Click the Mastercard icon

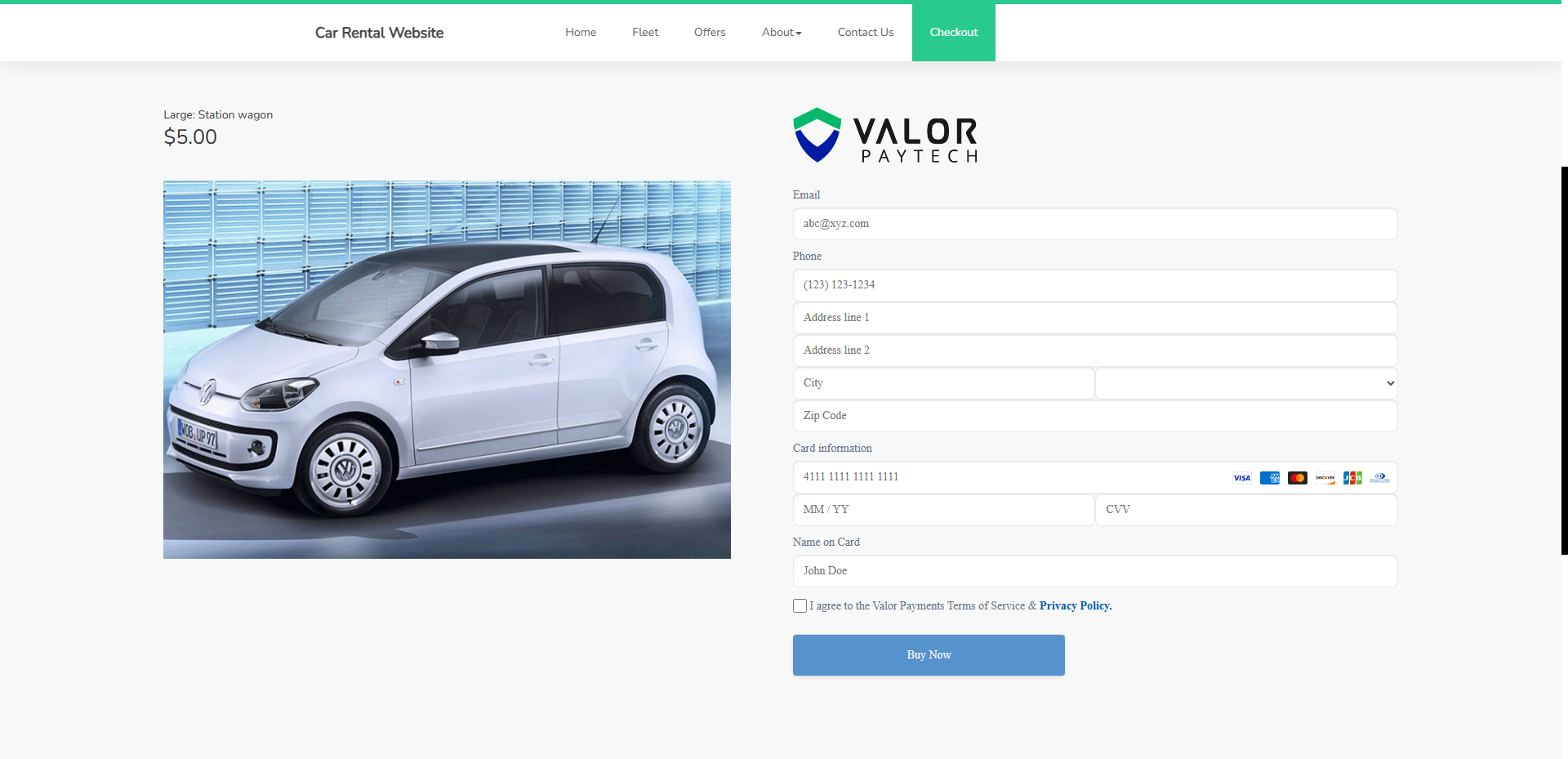pos(1297,478)
